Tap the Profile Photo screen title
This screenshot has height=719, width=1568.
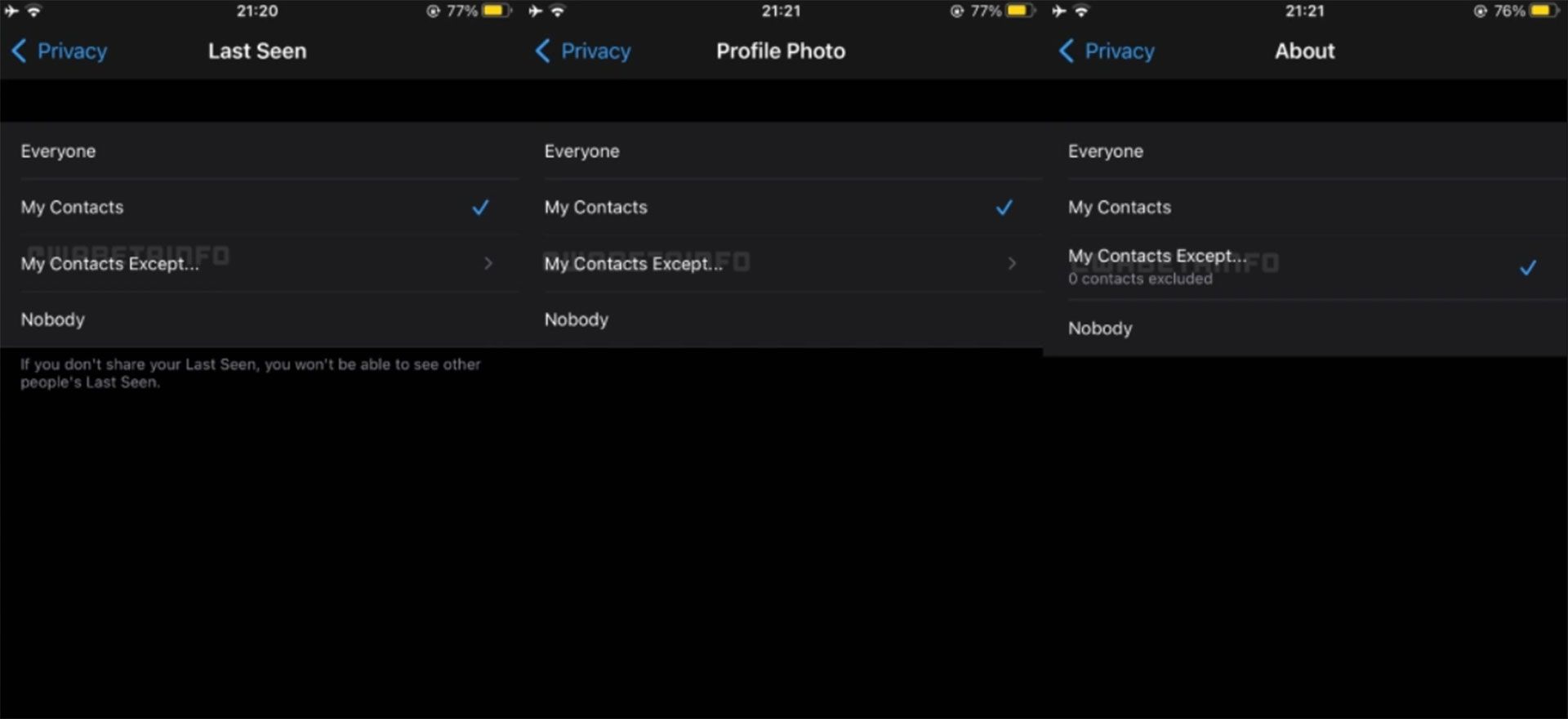click(x=781, y=51)
